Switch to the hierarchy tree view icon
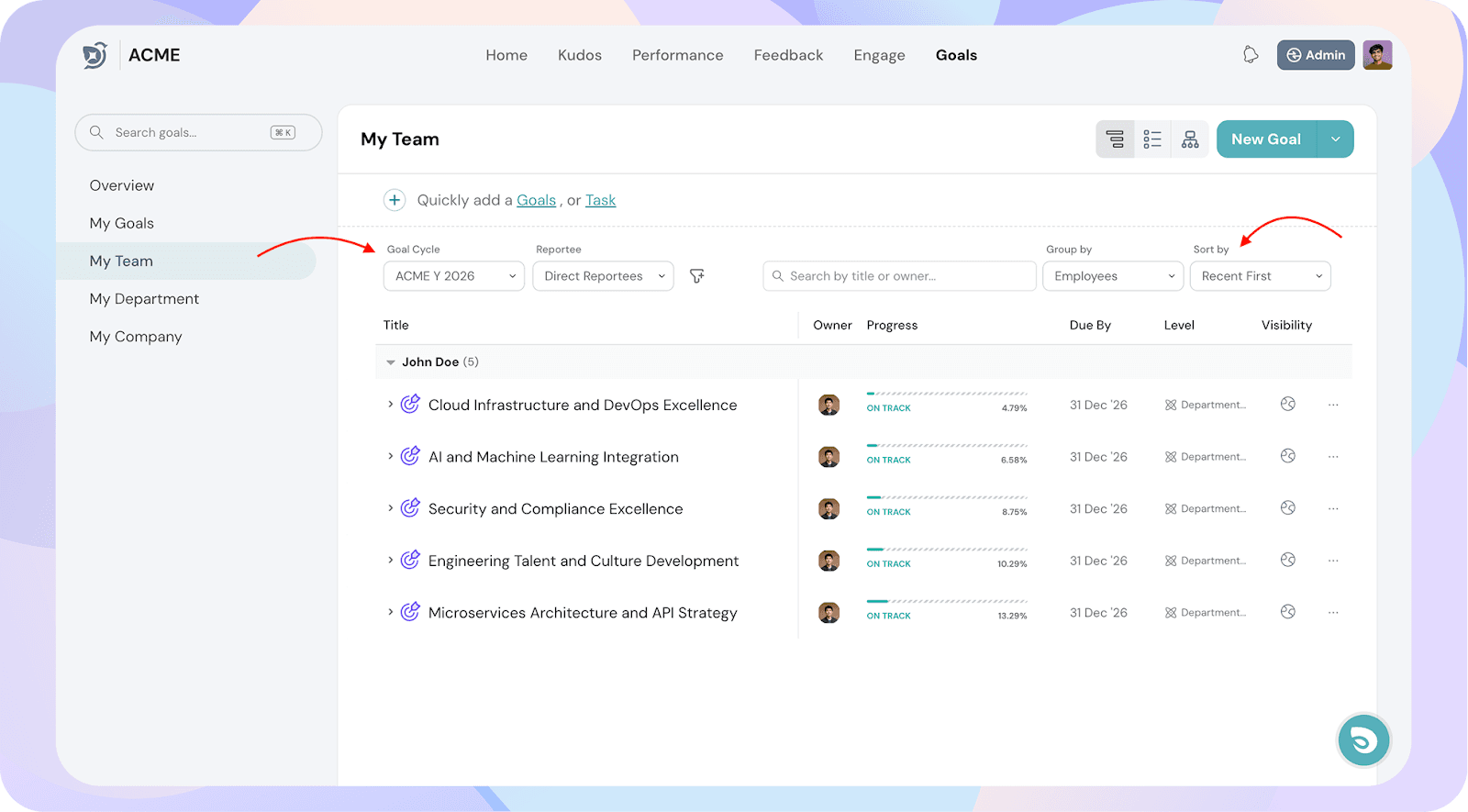This screenshot has height=812, width=1468. click(1190, 139)
